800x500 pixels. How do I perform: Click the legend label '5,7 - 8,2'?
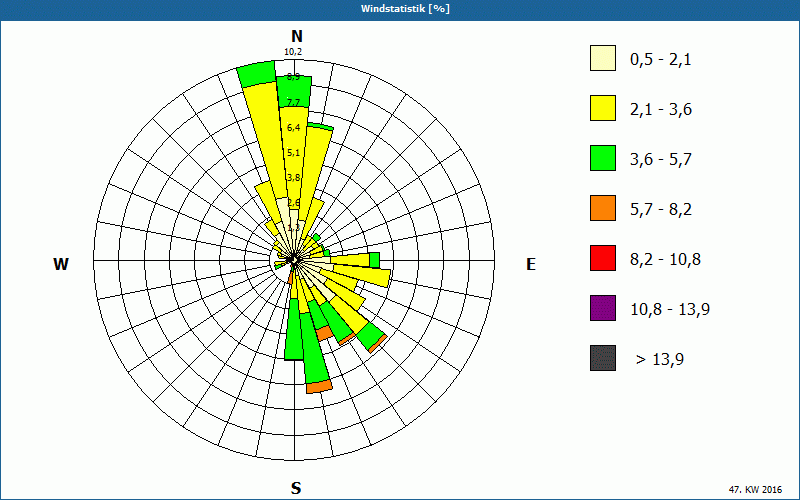pyautogui.click(x=661, y=210)
